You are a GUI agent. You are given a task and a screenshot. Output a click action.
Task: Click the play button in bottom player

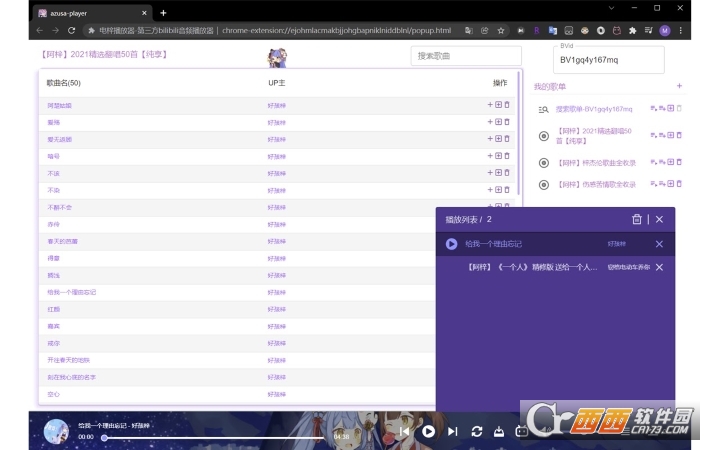tap(428, 431)
